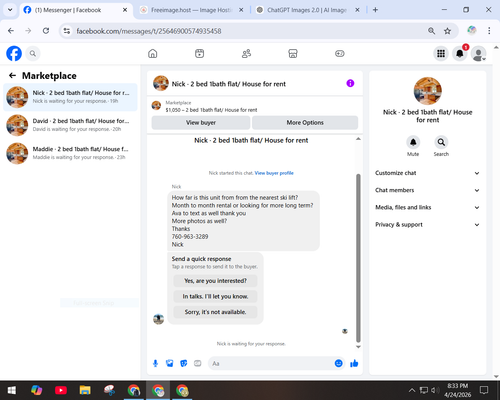
Task: Open the Facebook menu grid icon
Action: (x=441, y=53)
